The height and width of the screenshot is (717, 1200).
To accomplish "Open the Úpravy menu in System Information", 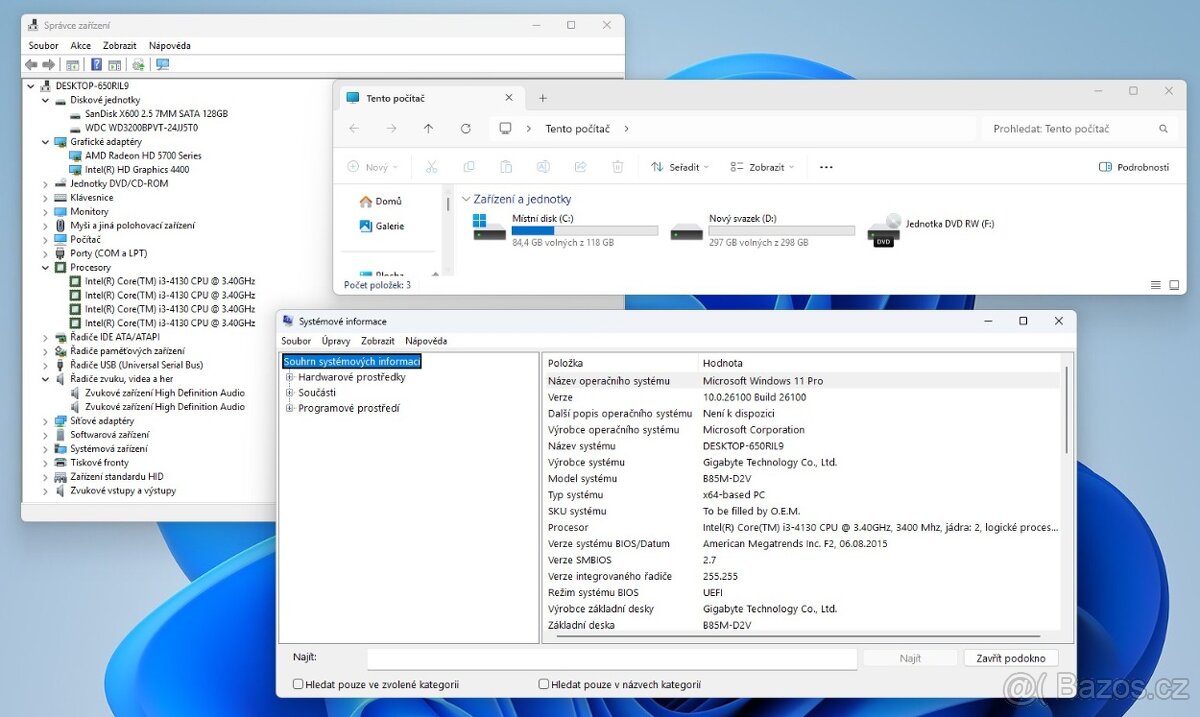I will coord(336,341).
